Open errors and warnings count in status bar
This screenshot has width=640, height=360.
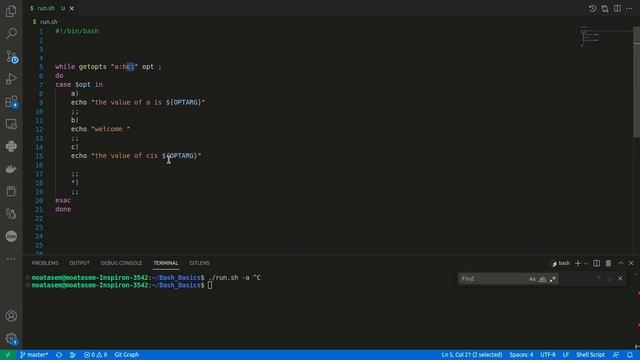[x=95, y=355]
